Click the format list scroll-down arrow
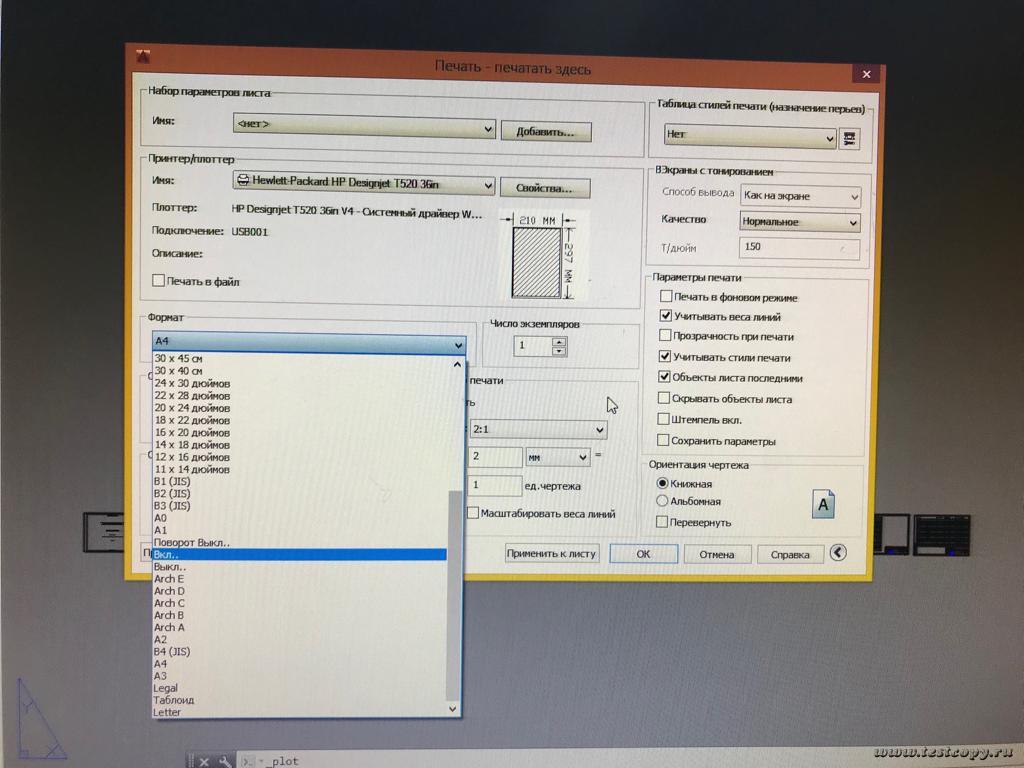This screenshot has width=1024, height=768. click(454, 708)
